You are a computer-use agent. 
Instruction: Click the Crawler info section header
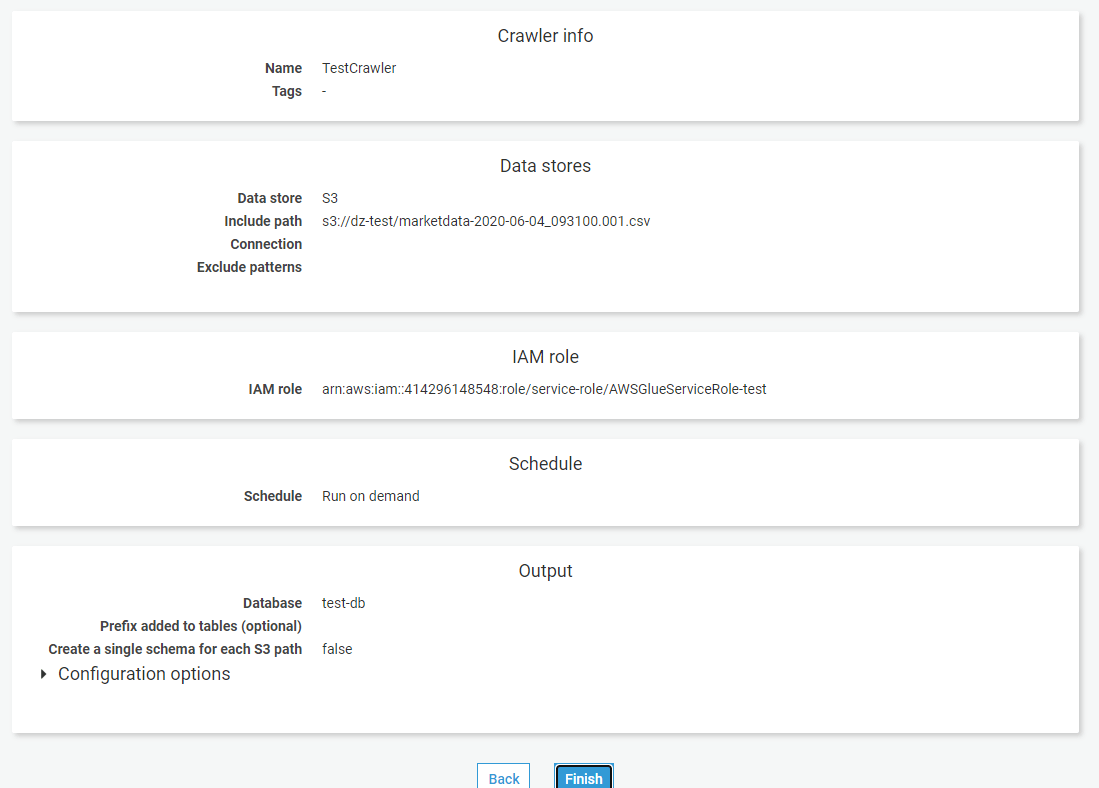pyautogui.click(x=545, y=36)
